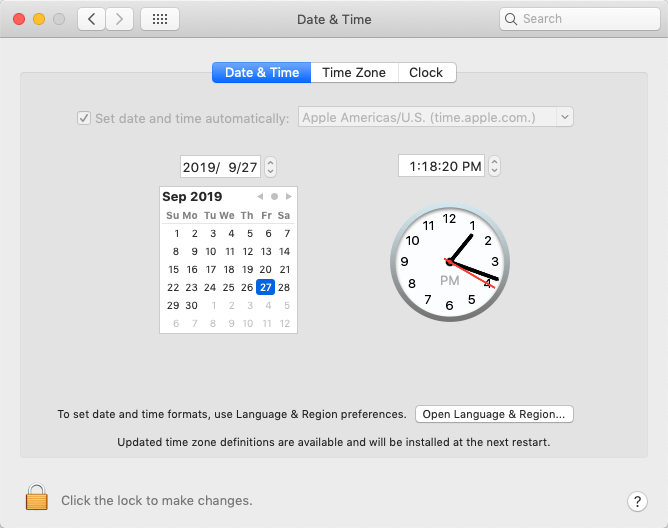
Task: Toggle Set date and time automatically checkbox
Action: (x=84, y=118)
